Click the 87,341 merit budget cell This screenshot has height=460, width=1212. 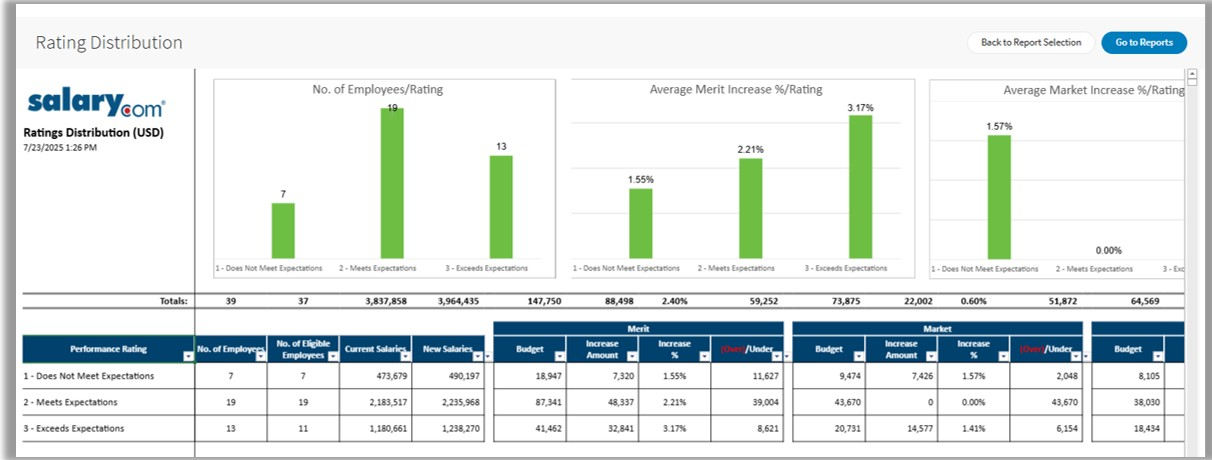(530, 402)
